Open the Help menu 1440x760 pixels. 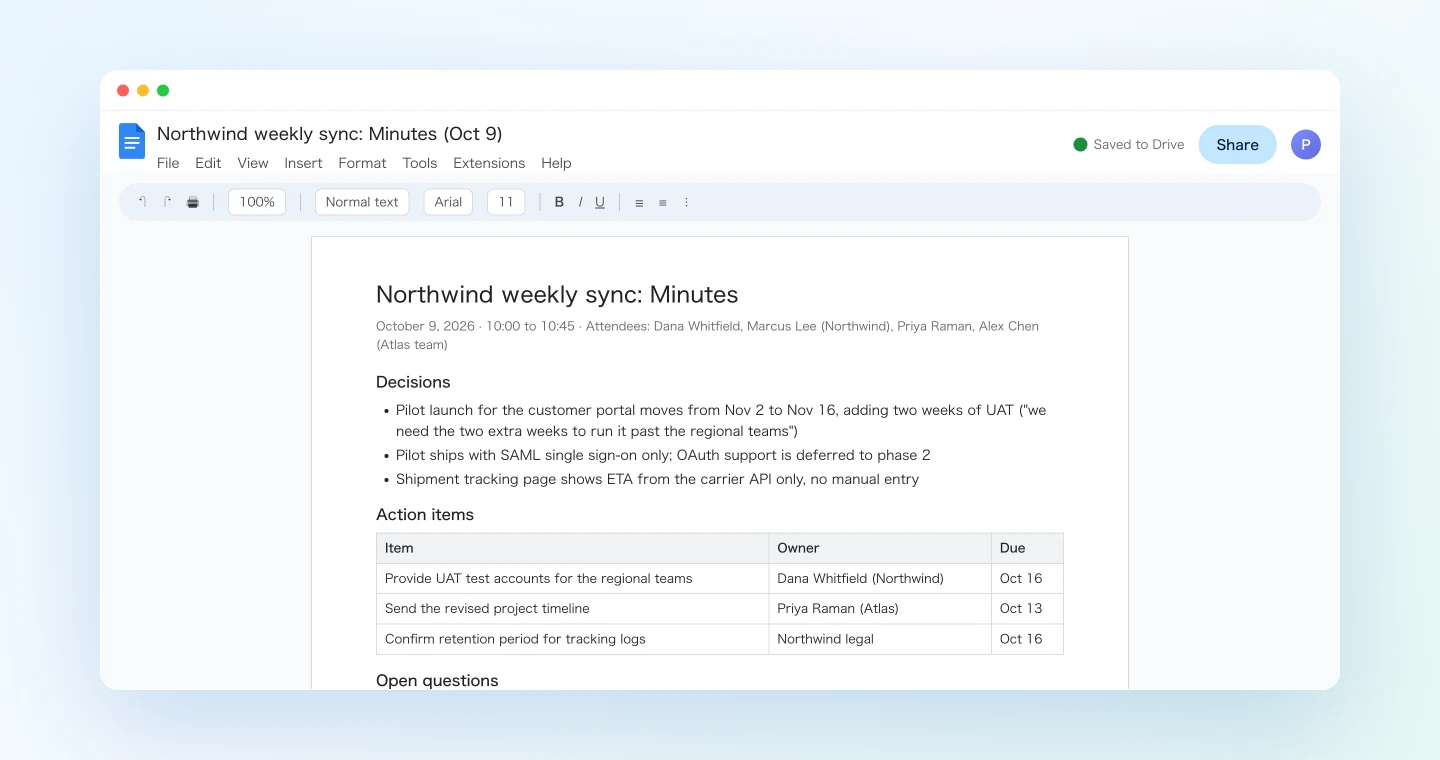tap(556, 163)
